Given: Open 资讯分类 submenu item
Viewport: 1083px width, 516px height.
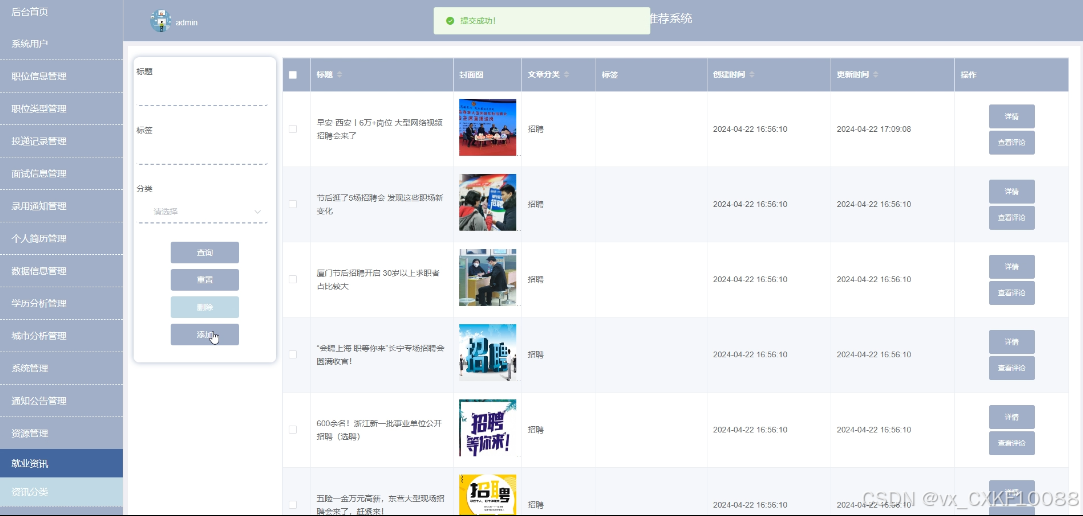Looking at the screenshot, I should [61, 492].
